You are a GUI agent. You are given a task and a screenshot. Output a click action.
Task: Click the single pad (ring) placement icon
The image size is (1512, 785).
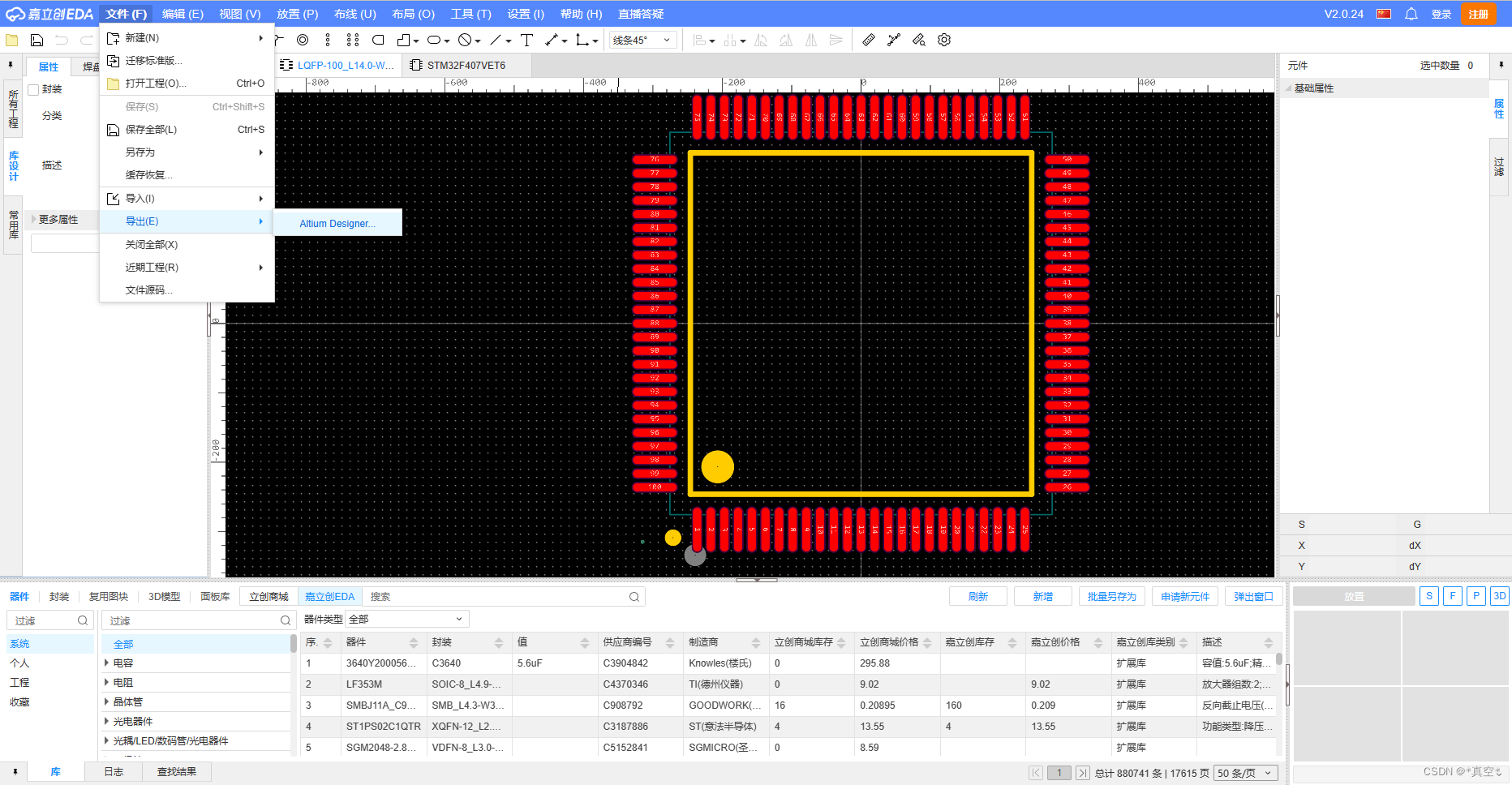click(x=303, y=40)
